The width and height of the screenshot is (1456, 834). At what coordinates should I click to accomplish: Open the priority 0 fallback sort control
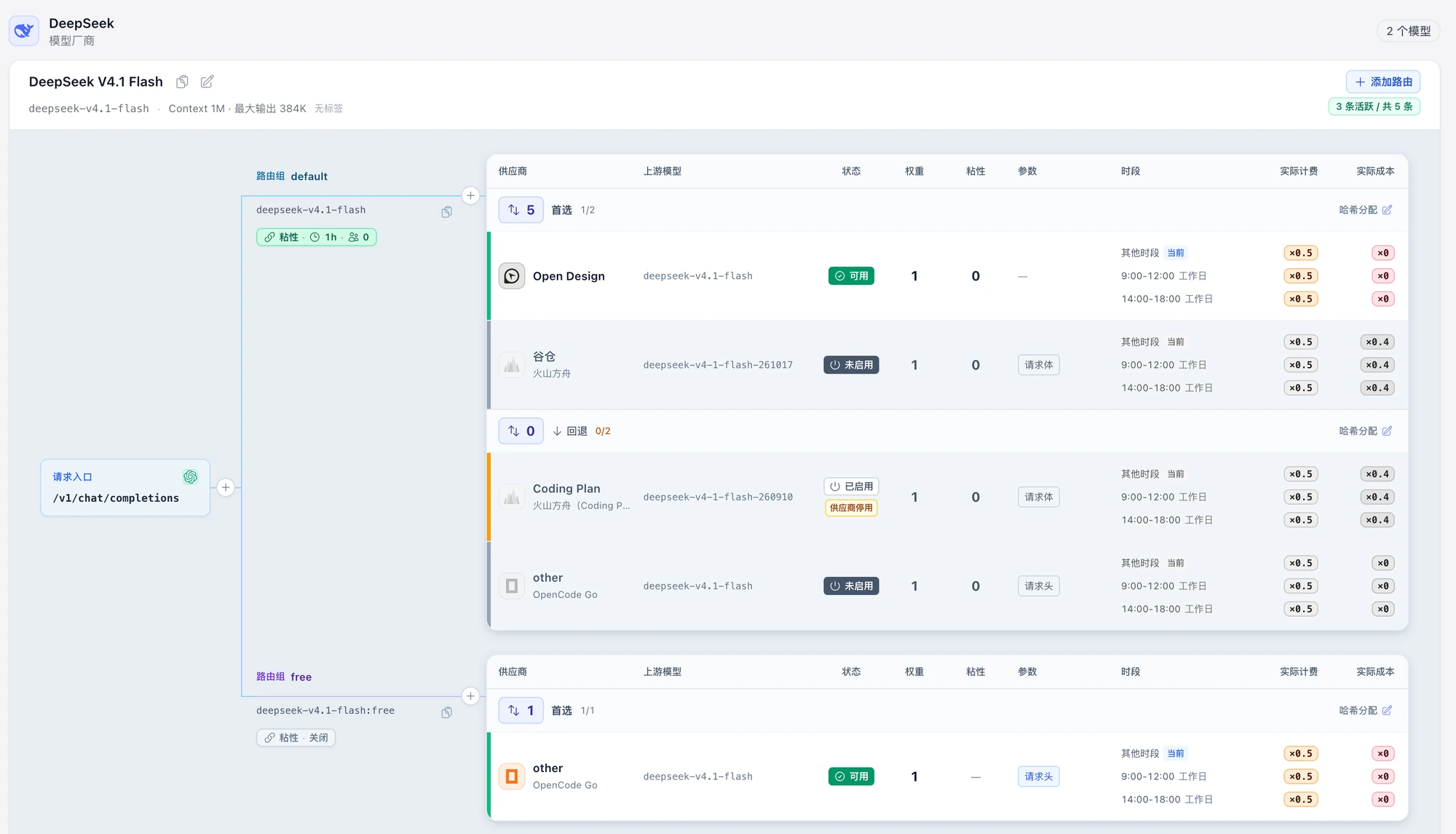(521, 431)
